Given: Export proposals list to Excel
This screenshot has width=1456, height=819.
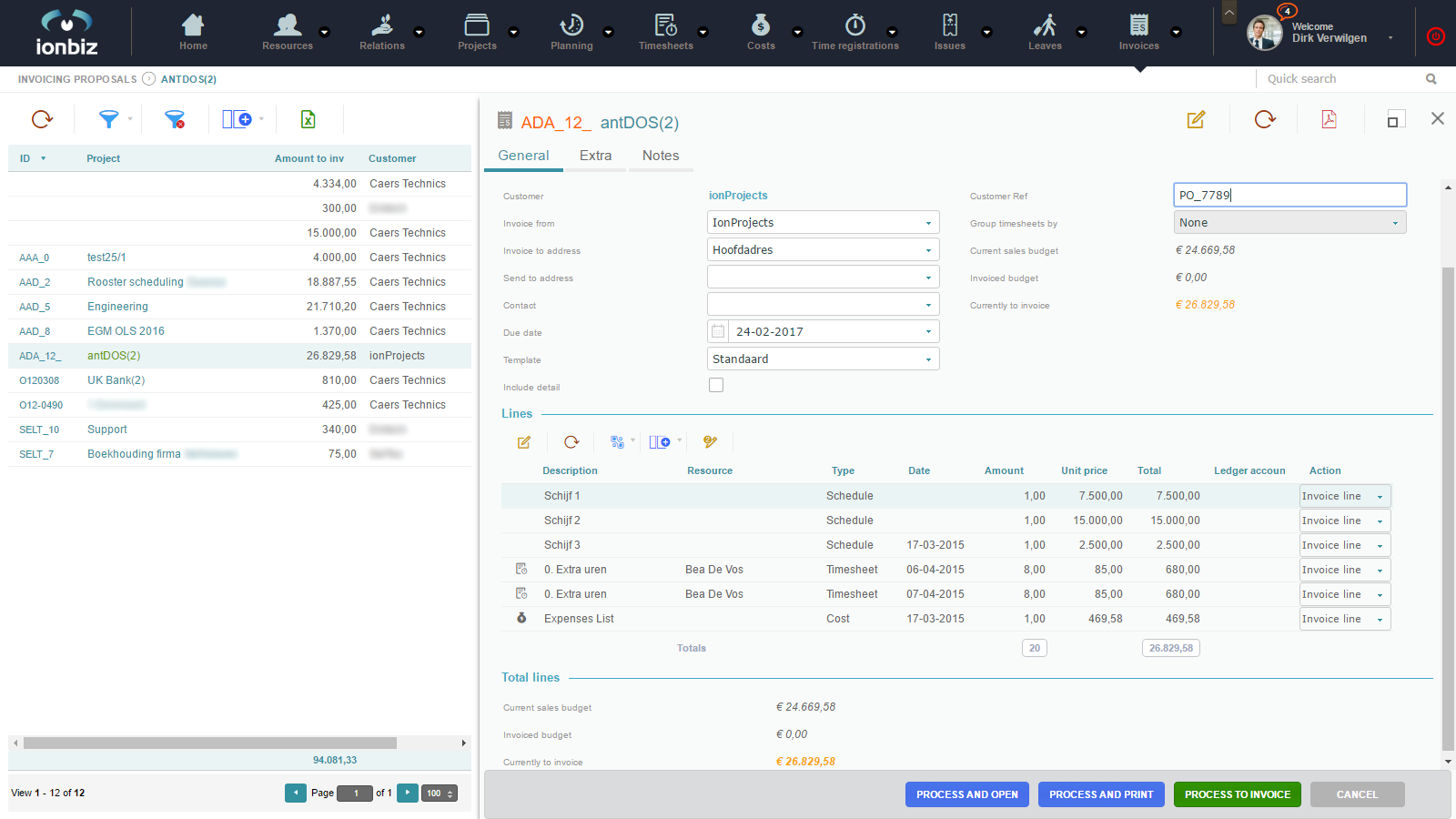Looking at the screenshot, I should 308,119.
